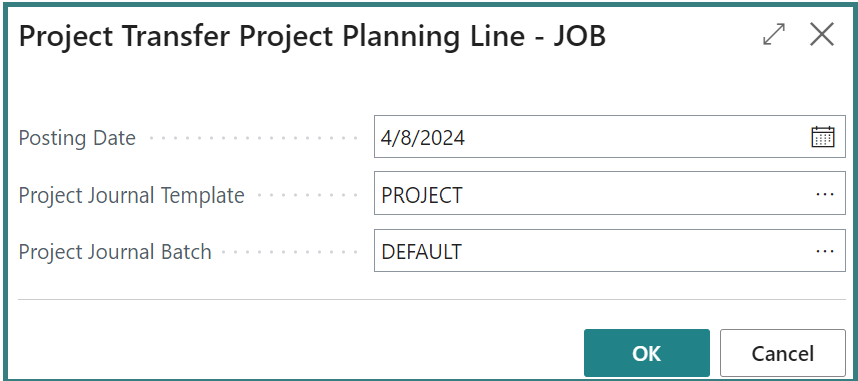The image size is (858, 381).
Task: Click the dotted leader after Posting Date
Action: [x=253, y=138]
